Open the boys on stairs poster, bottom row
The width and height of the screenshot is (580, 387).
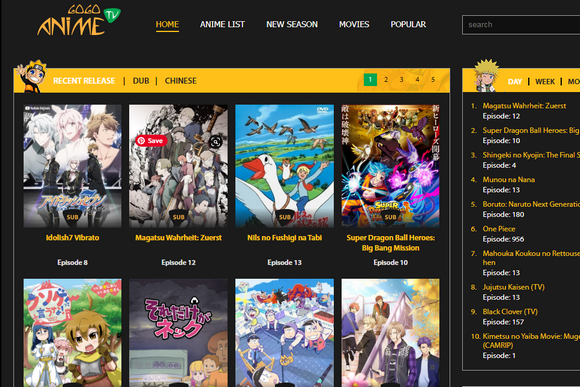(x=391, y=333)
